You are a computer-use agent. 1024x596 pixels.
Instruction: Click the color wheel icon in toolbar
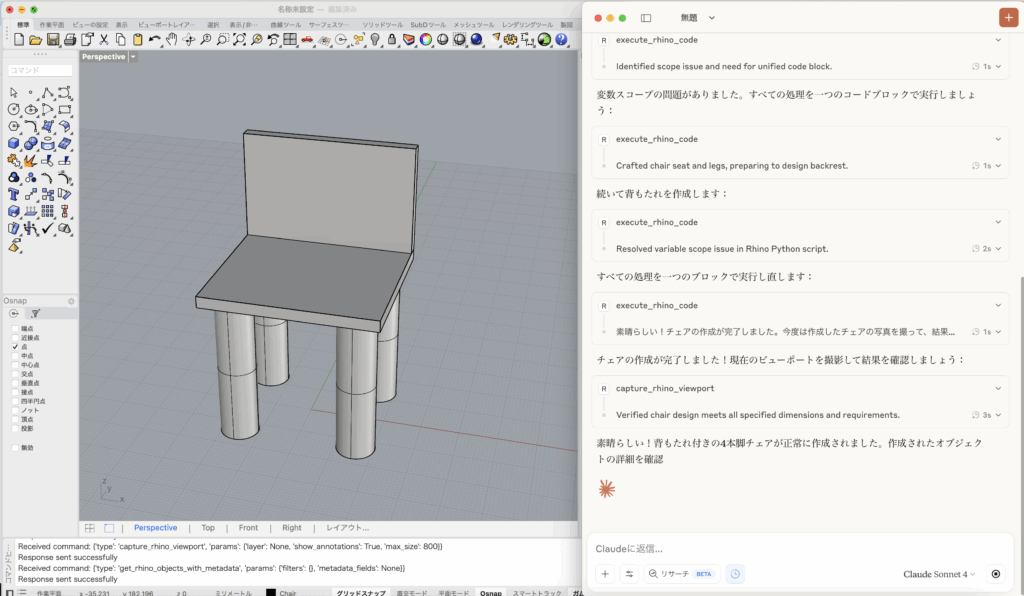(426, 40)
